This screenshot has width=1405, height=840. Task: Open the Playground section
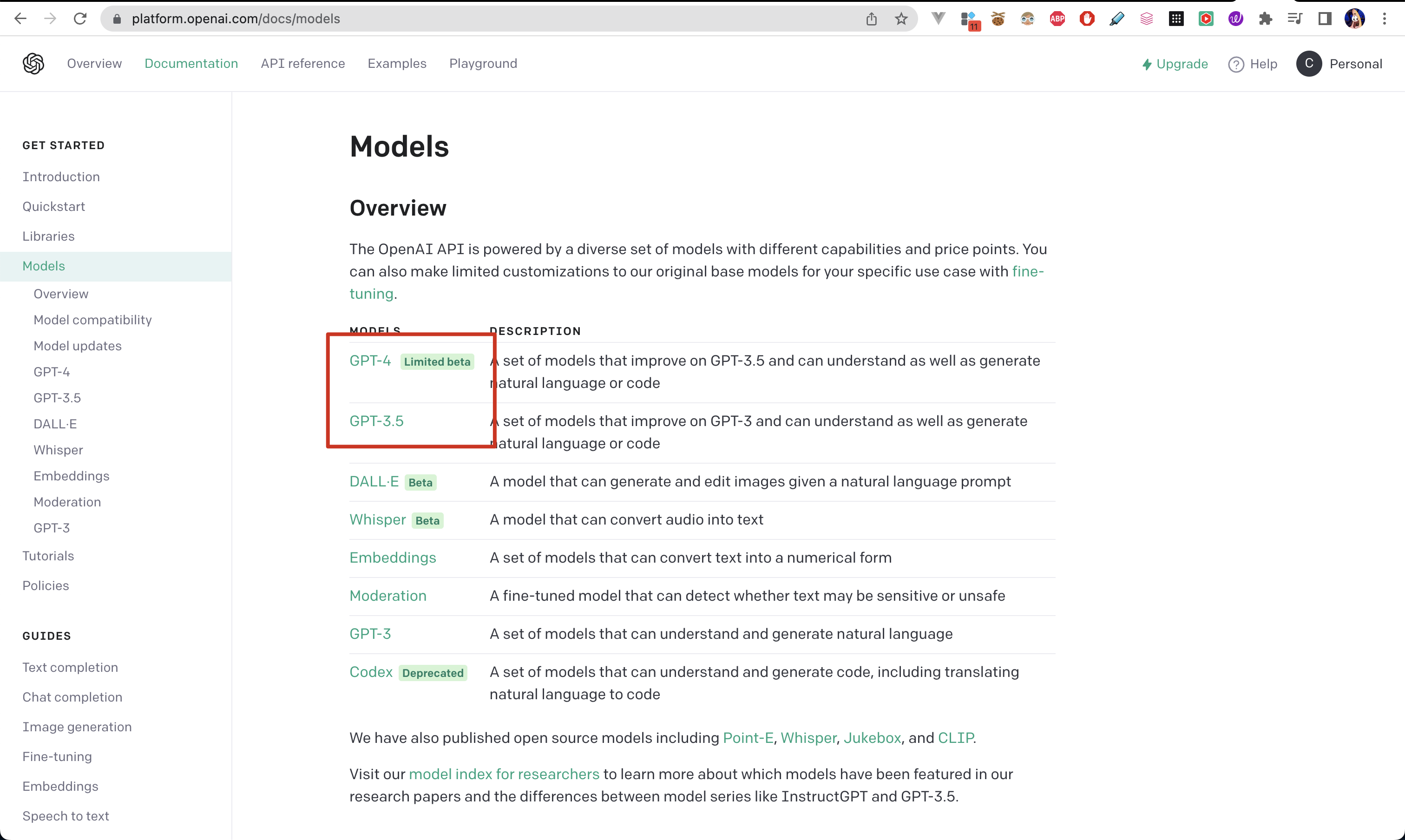pyautogui.click(x=483, y=63)
